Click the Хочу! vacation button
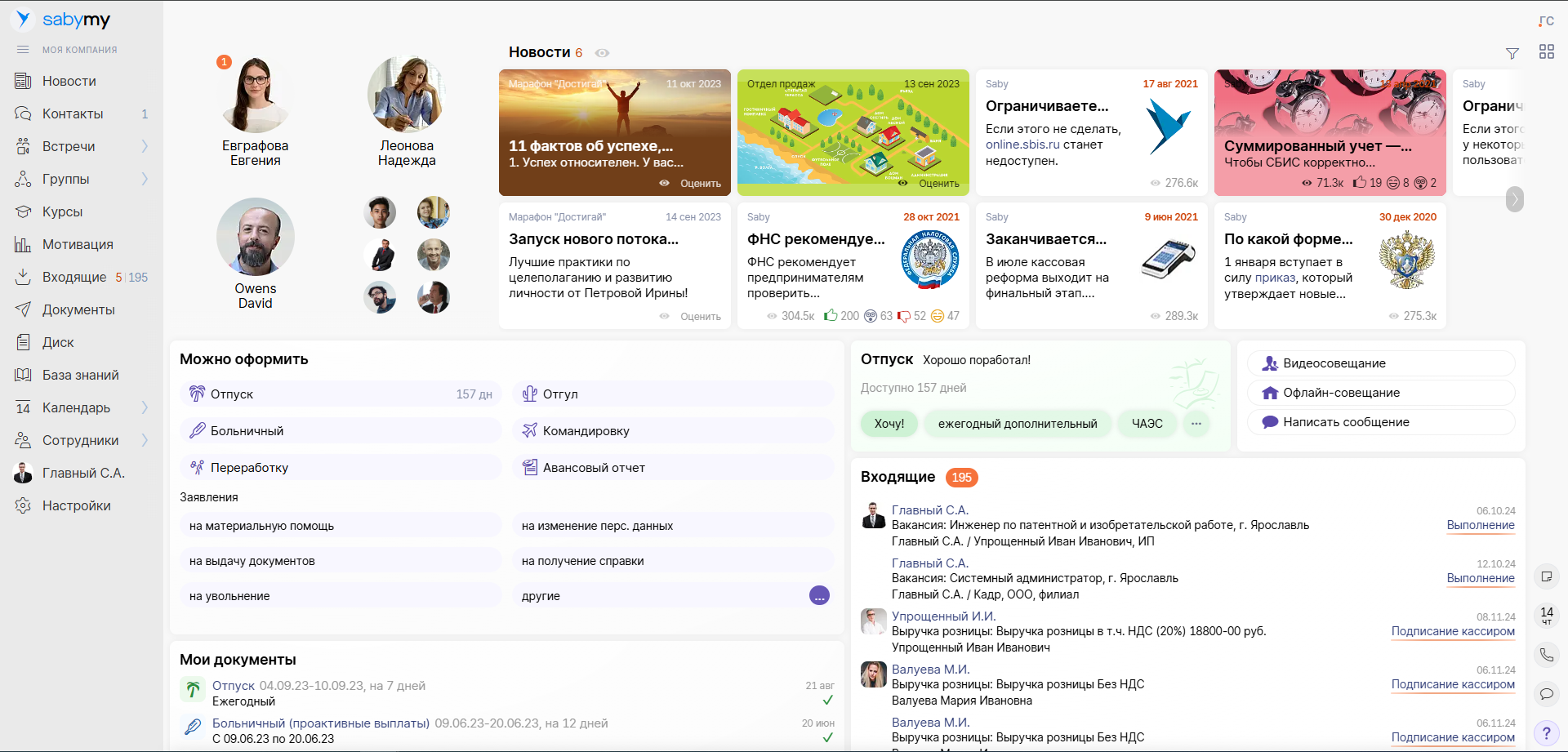The width and height of the screenshot is (1568, 752). pyautogui.click(x=889, y=423)
